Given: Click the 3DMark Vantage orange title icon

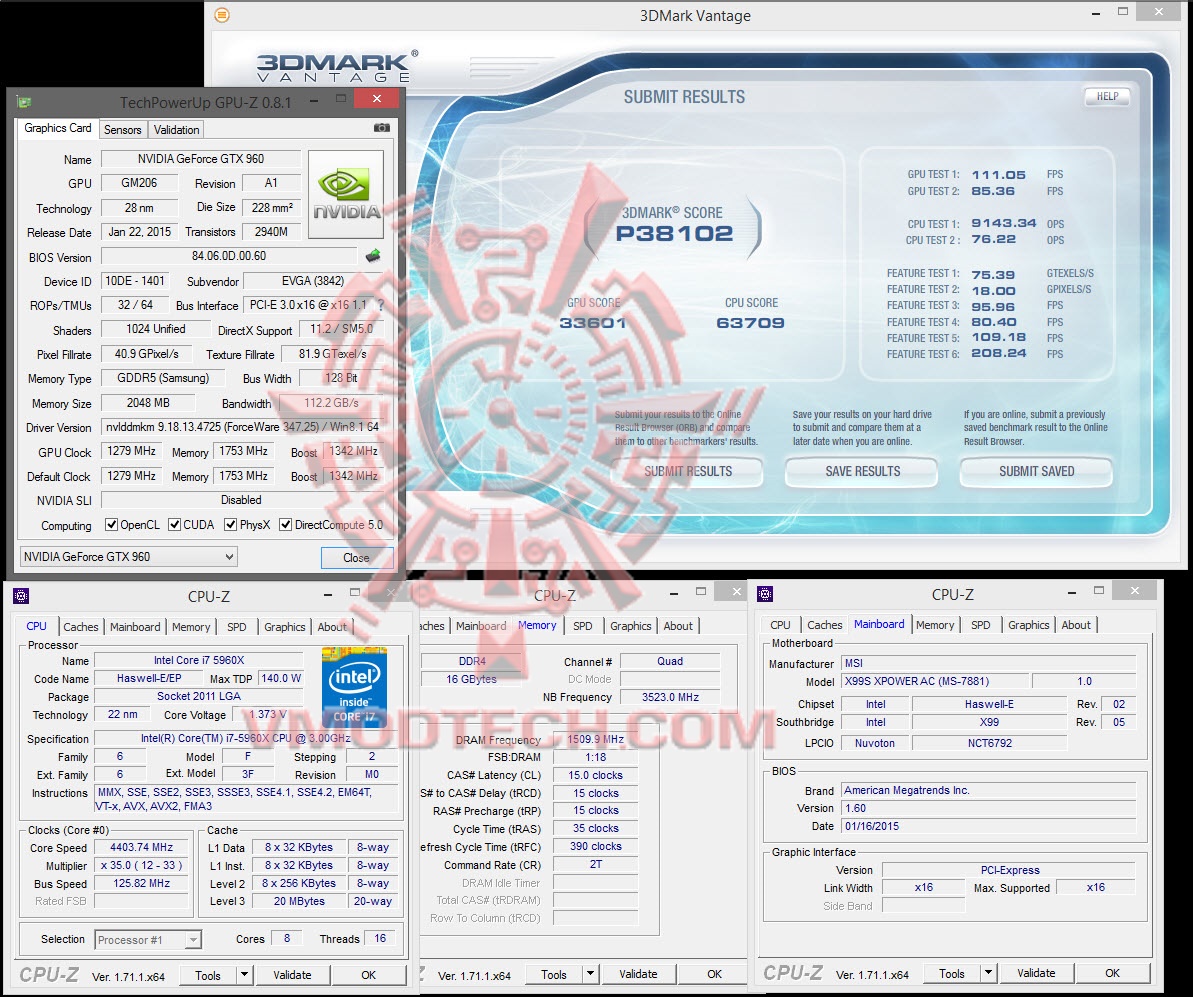Looking at the screenshot, I should [222, 14].
